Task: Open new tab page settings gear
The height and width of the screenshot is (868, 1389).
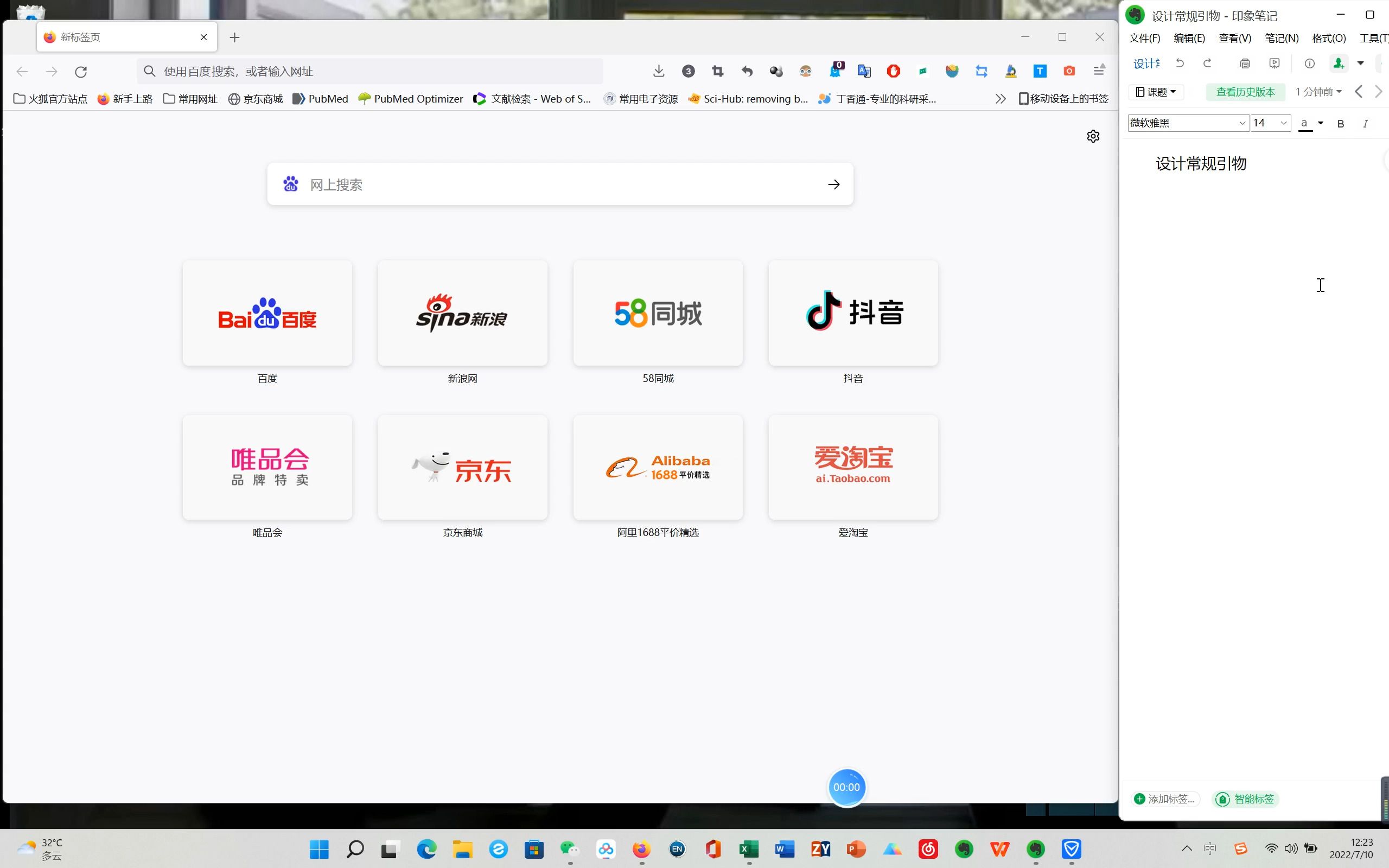Action: click(x=1093, y=136)
